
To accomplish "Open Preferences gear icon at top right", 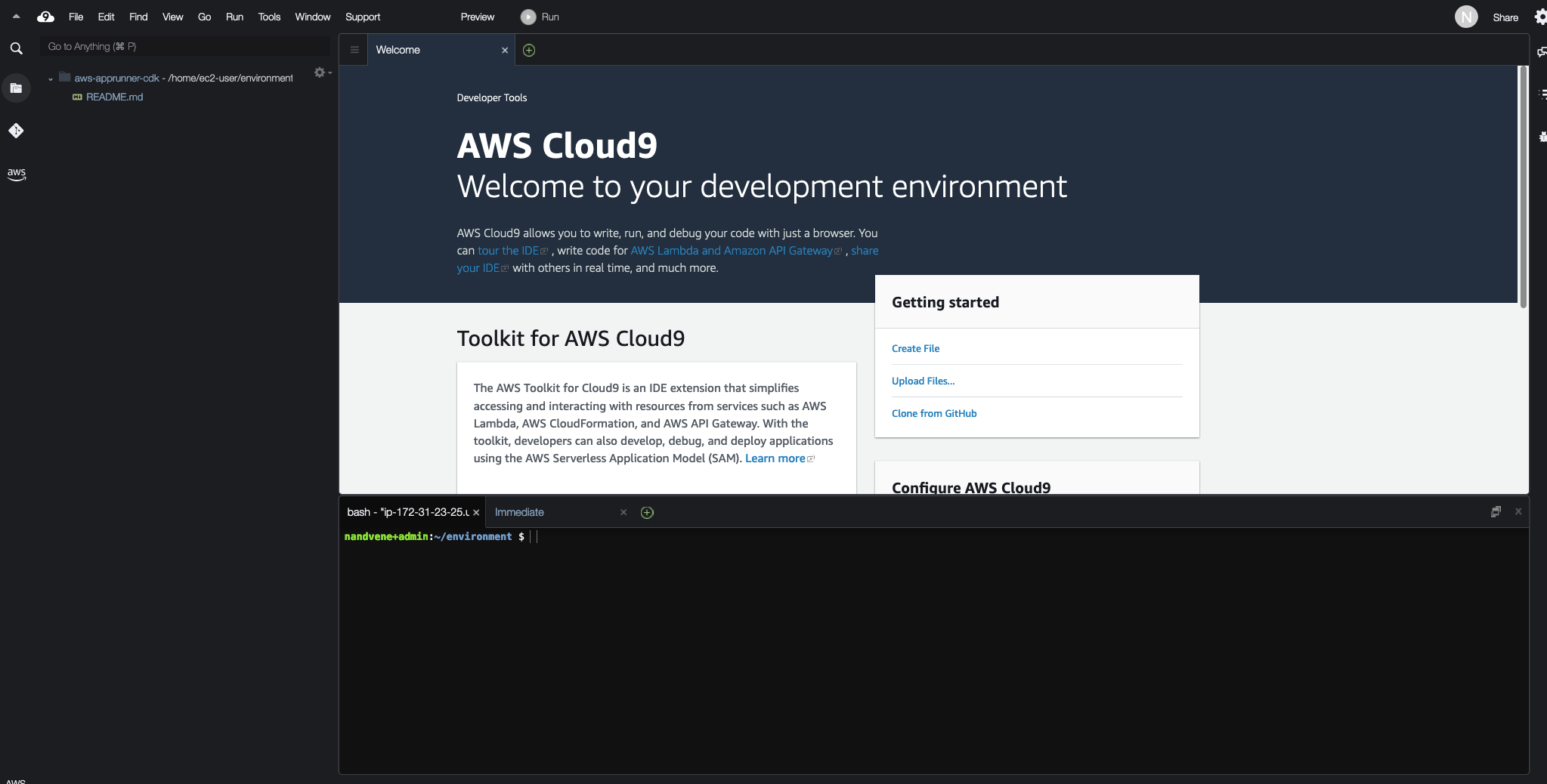I will coord(1540,17).
